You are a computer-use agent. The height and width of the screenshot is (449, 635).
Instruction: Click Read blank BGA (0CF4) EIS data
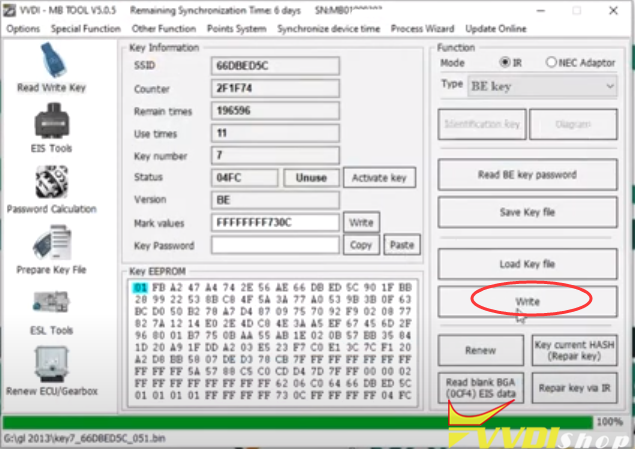pyautogui.click(x=481, y=388)
